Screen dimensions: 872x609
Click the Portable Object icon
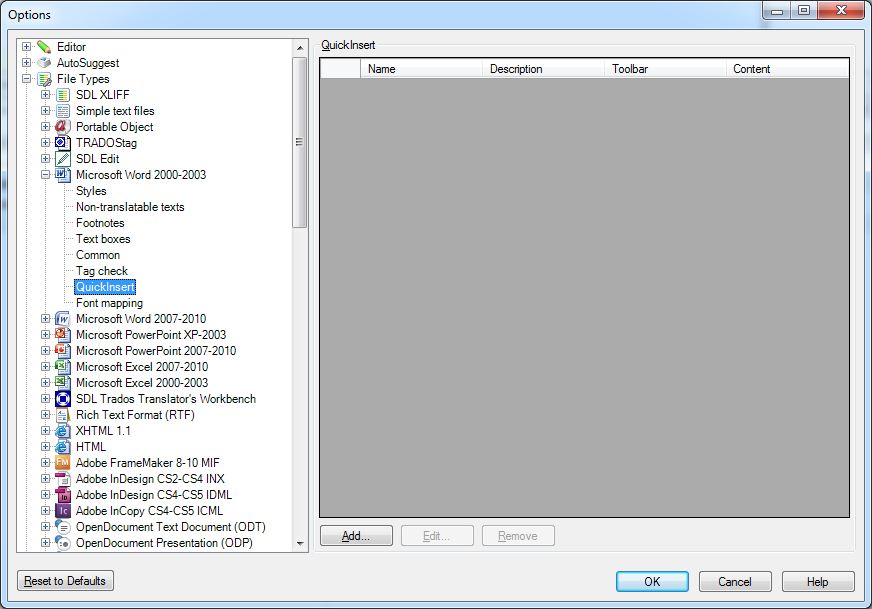click(63, 127)
